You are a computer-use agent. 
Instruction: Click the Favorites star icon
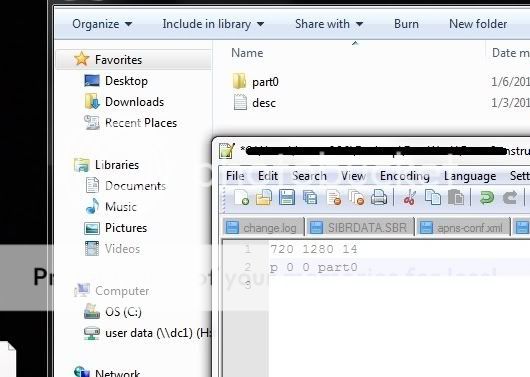point(81,59)
